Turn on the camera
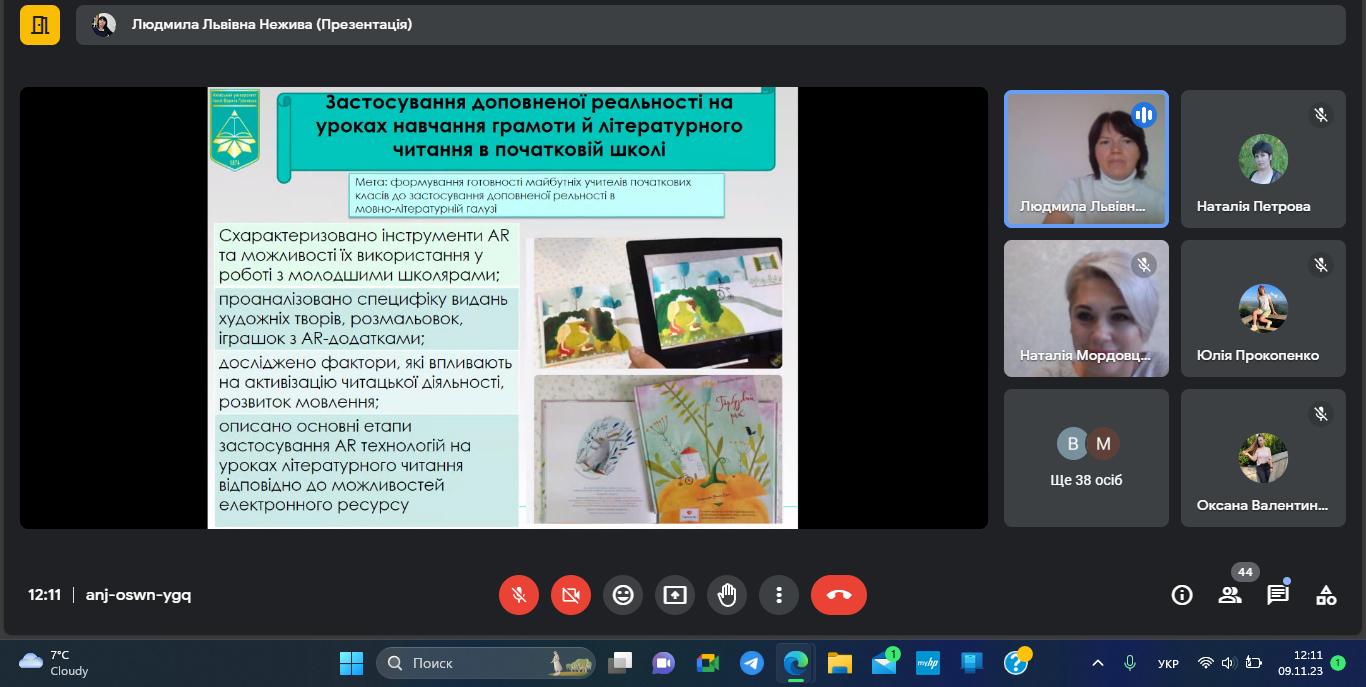 pyautogui.click(x=571, y=595)
